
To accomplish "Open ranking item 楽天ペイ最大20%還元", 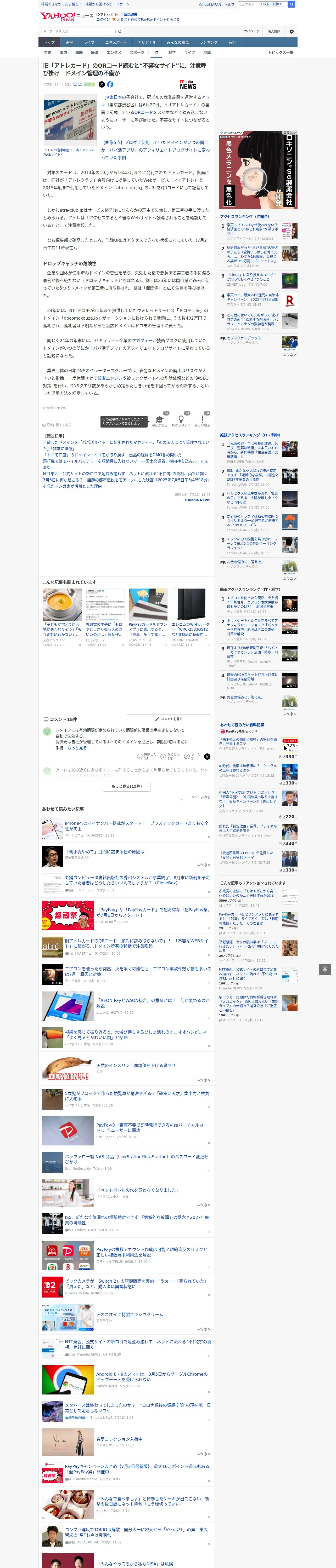I will pos(253,297).
